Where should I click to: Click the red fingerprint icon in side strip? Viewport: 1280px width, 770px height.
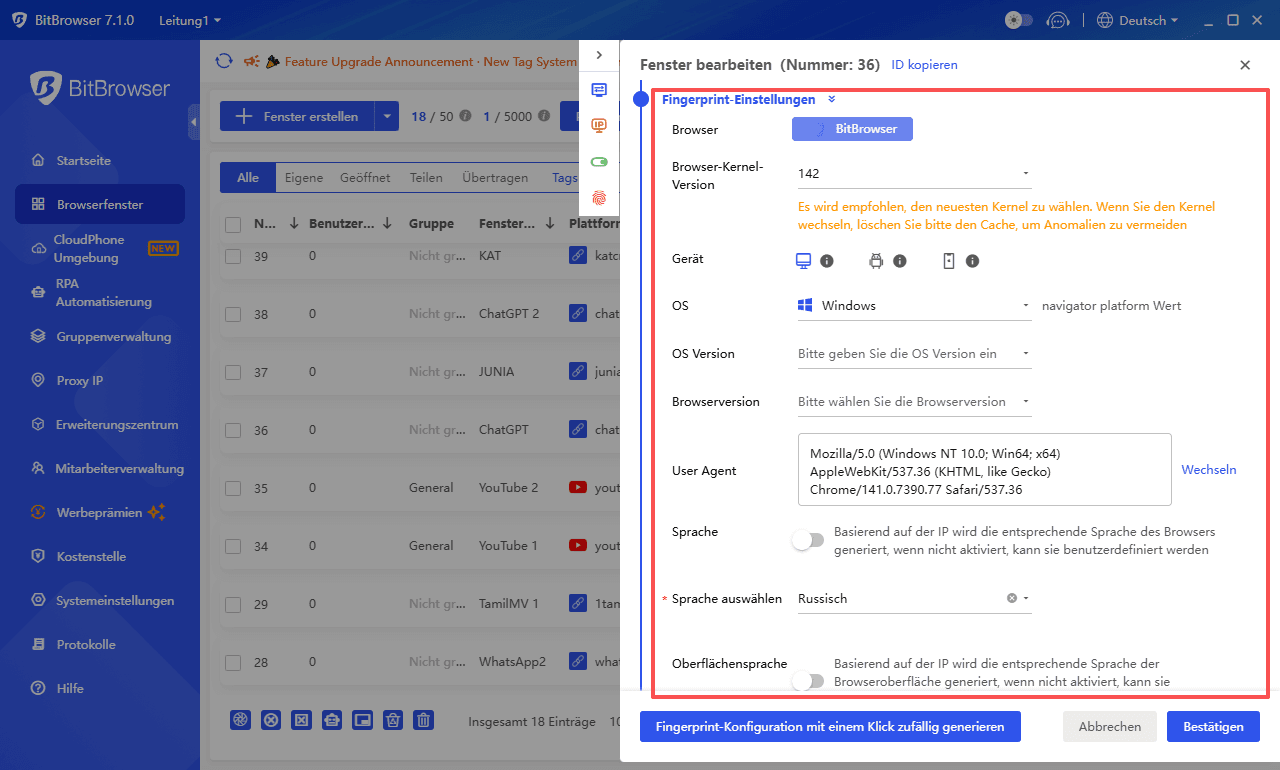(x=599, y=198)
